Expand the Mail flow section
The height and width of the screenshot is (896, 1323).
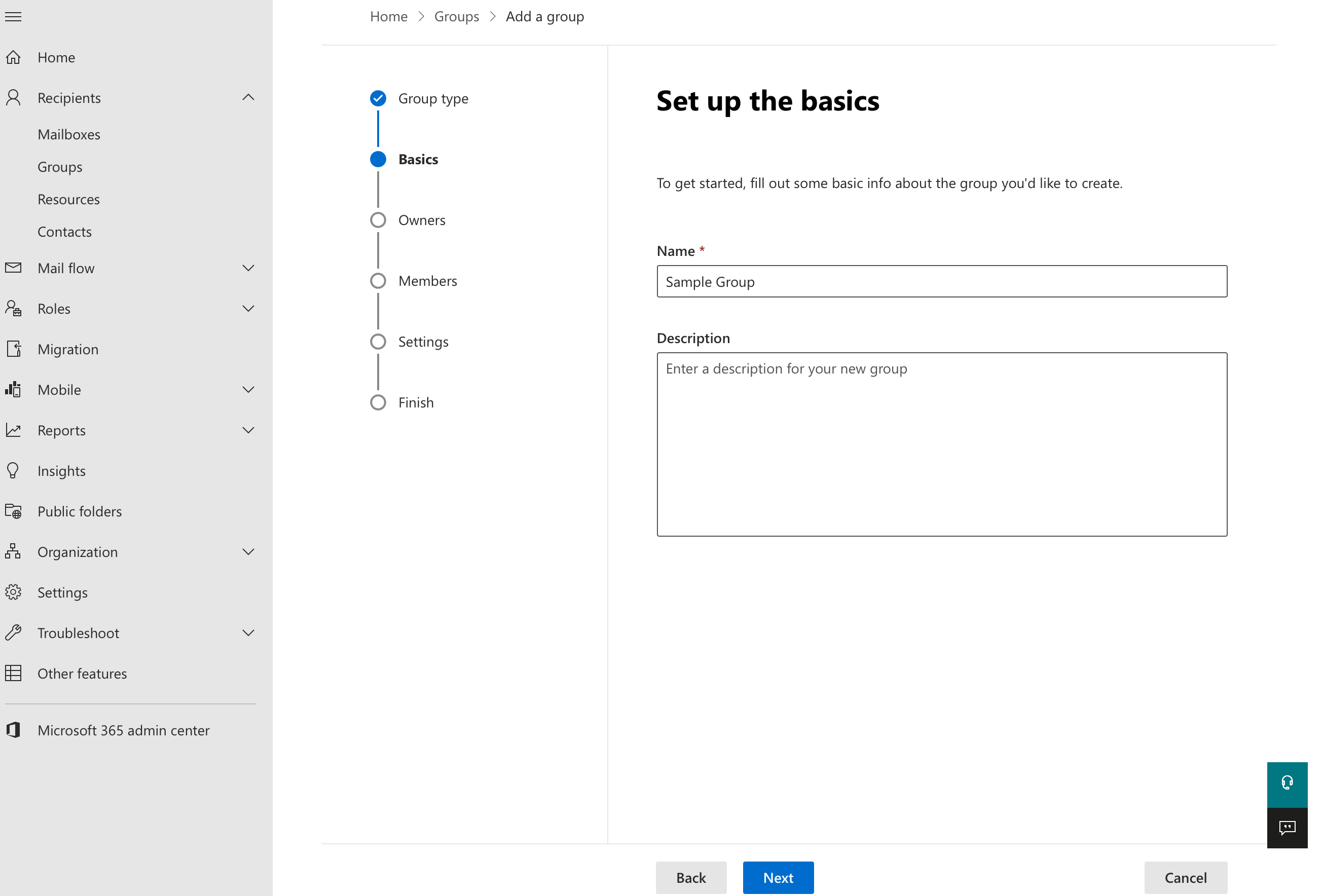tap(248, 268)
